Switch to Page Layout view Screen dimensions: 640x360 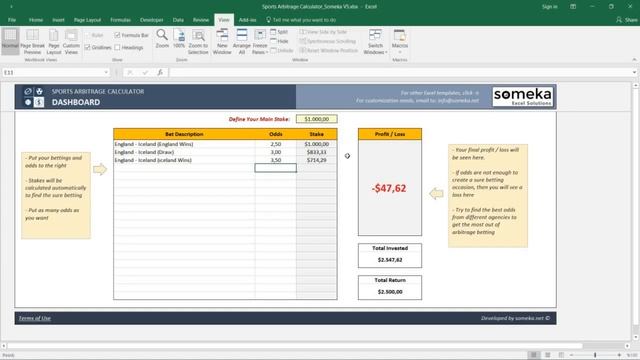pyautogui.click(x=53, y=41)
